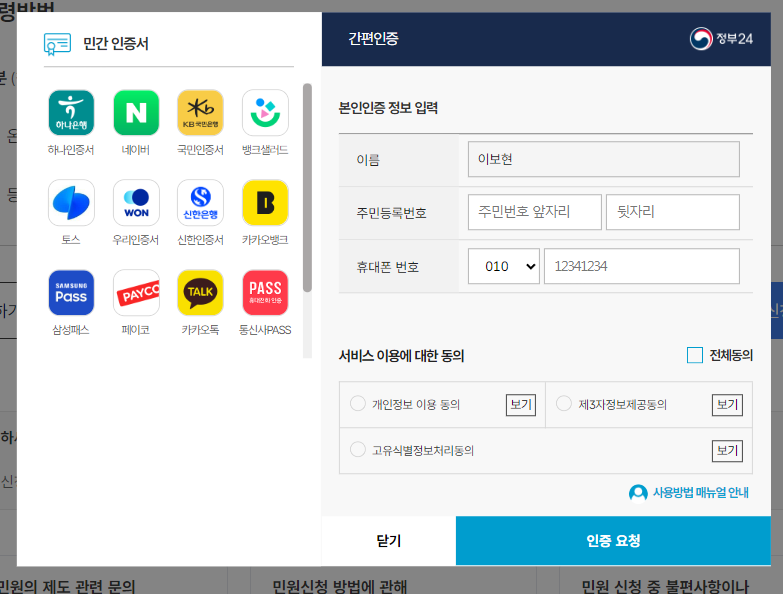This screenshot has width=783, height=594.
Task: Select the 고유식별정보처리동의 radio button
Action: click(358, 449)
